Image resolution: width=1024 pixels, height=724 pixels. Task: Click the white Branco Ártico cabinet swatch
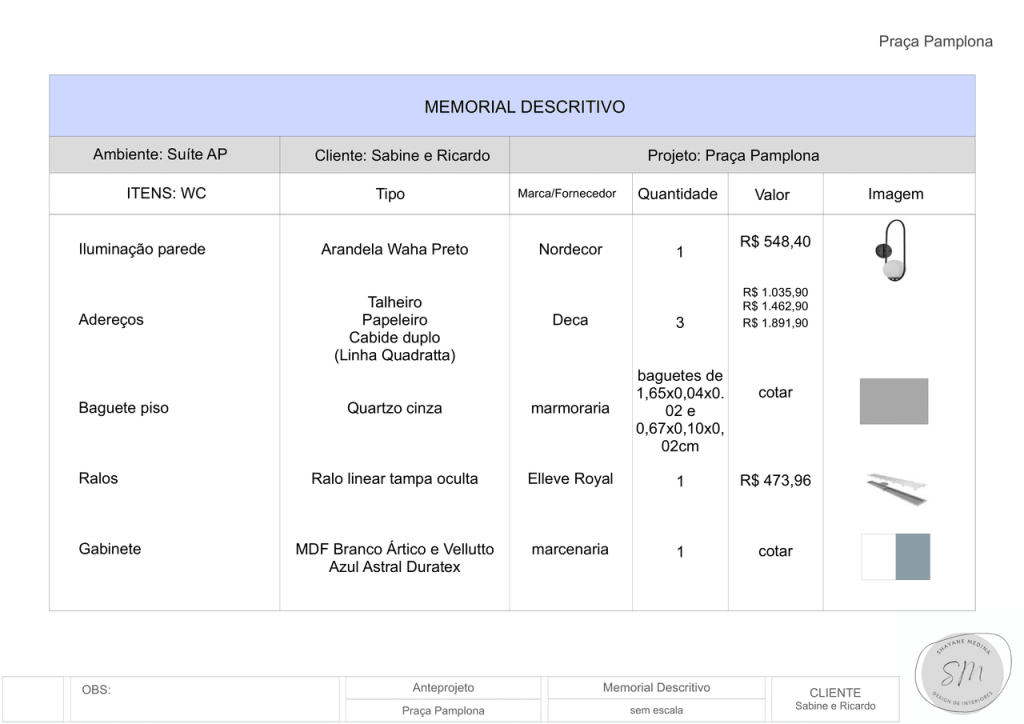coord(878,556)
